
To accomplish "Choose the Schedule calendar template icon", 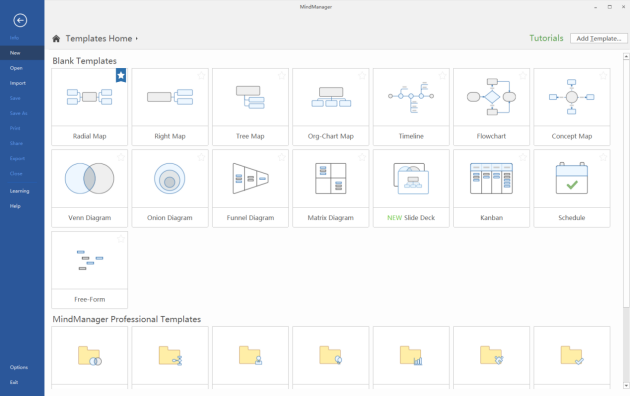I will (571, 178).
